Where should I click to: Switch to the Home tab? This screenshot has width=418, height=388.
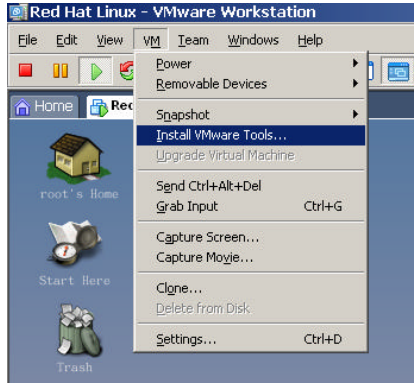point(44,107)
